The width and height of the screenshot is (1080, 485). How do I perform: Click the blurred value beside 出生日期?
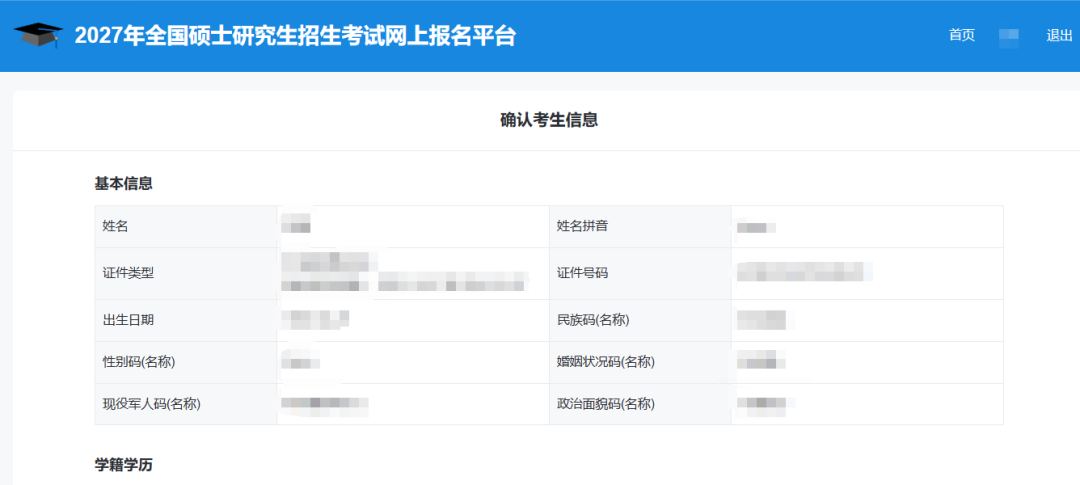click(315, 318)
